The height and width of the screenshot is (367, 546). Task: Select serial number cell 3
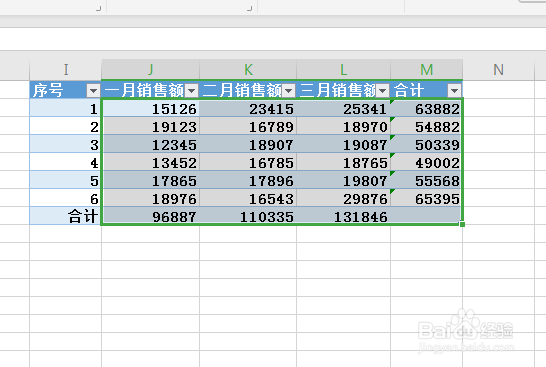pos(65,144)
